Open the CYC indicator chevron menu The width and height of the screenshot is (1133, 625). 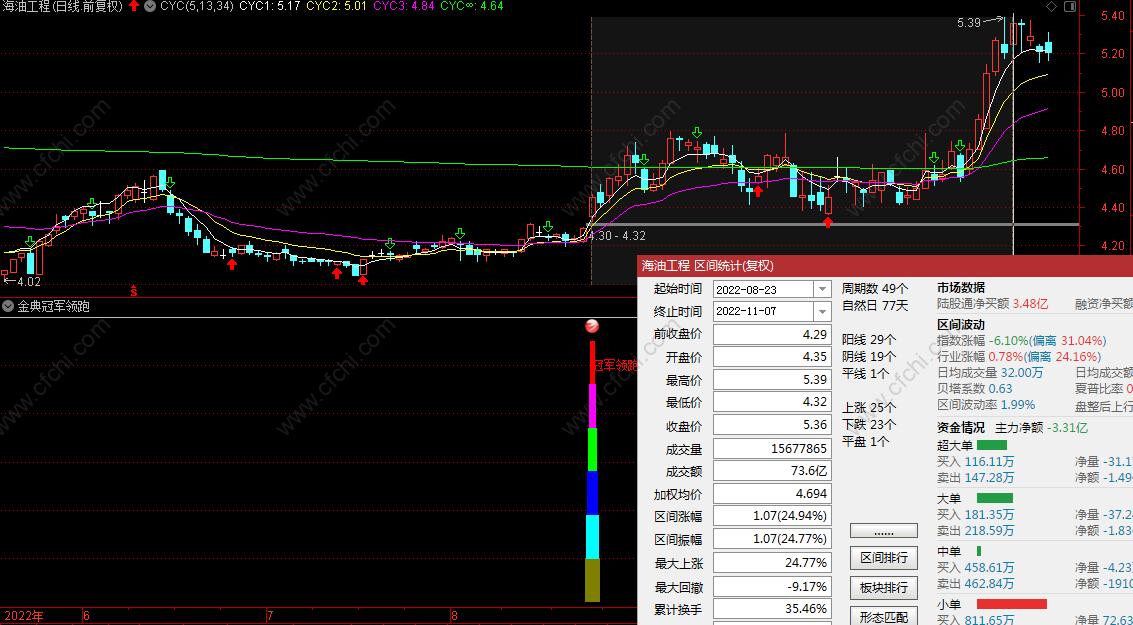click(150, 6)
